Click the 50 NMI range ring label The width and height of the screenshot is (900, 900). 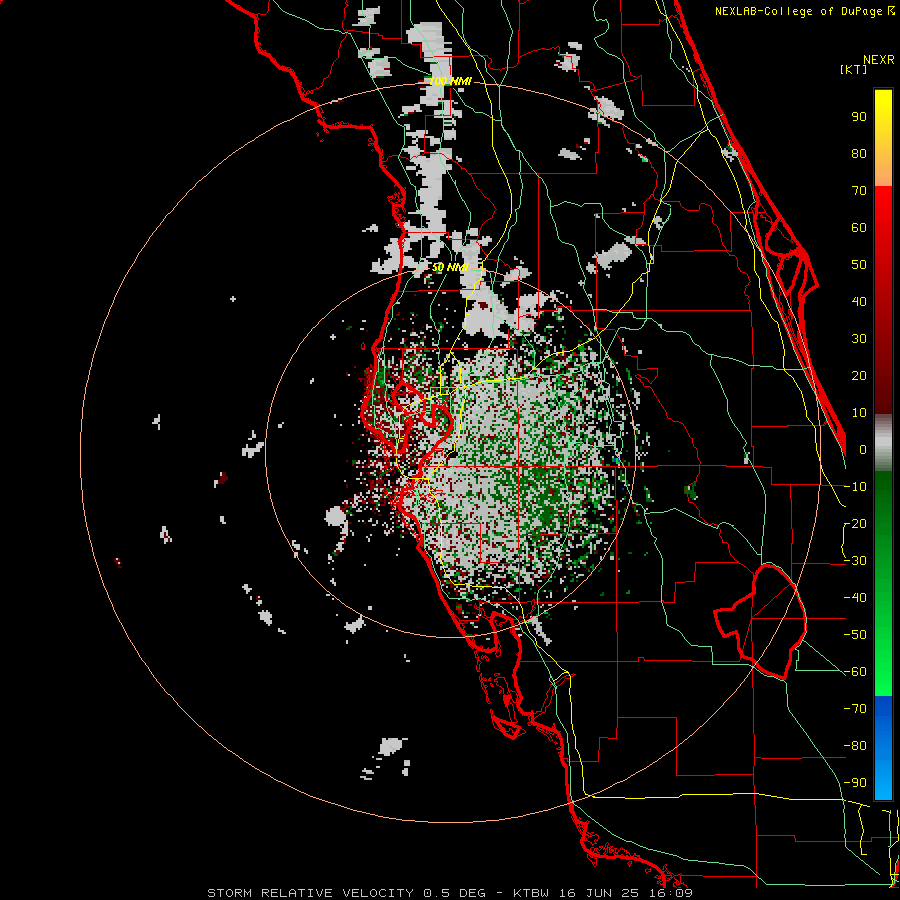(x=450, y=267)
